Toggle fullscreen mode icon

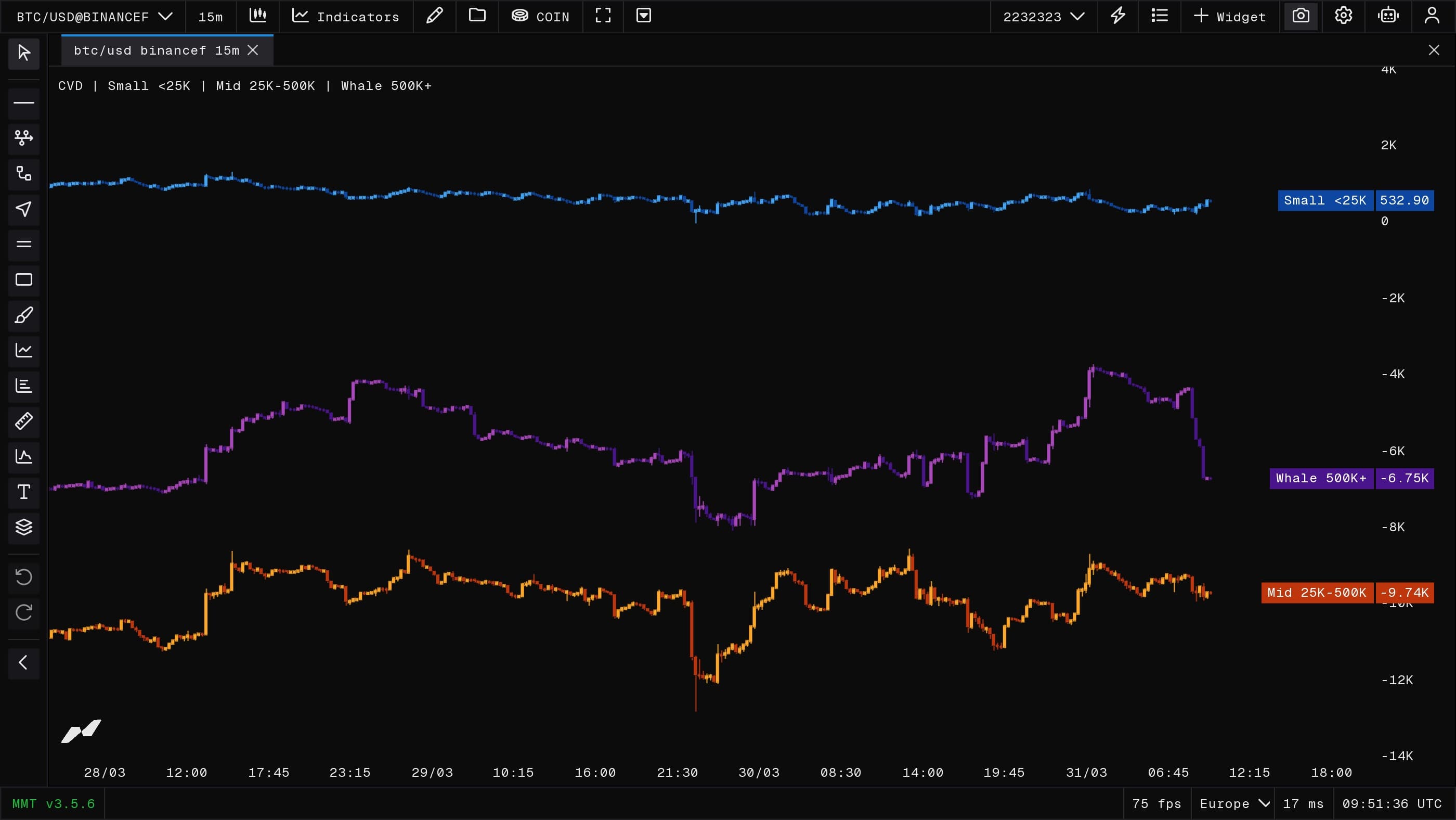point(603,16)
